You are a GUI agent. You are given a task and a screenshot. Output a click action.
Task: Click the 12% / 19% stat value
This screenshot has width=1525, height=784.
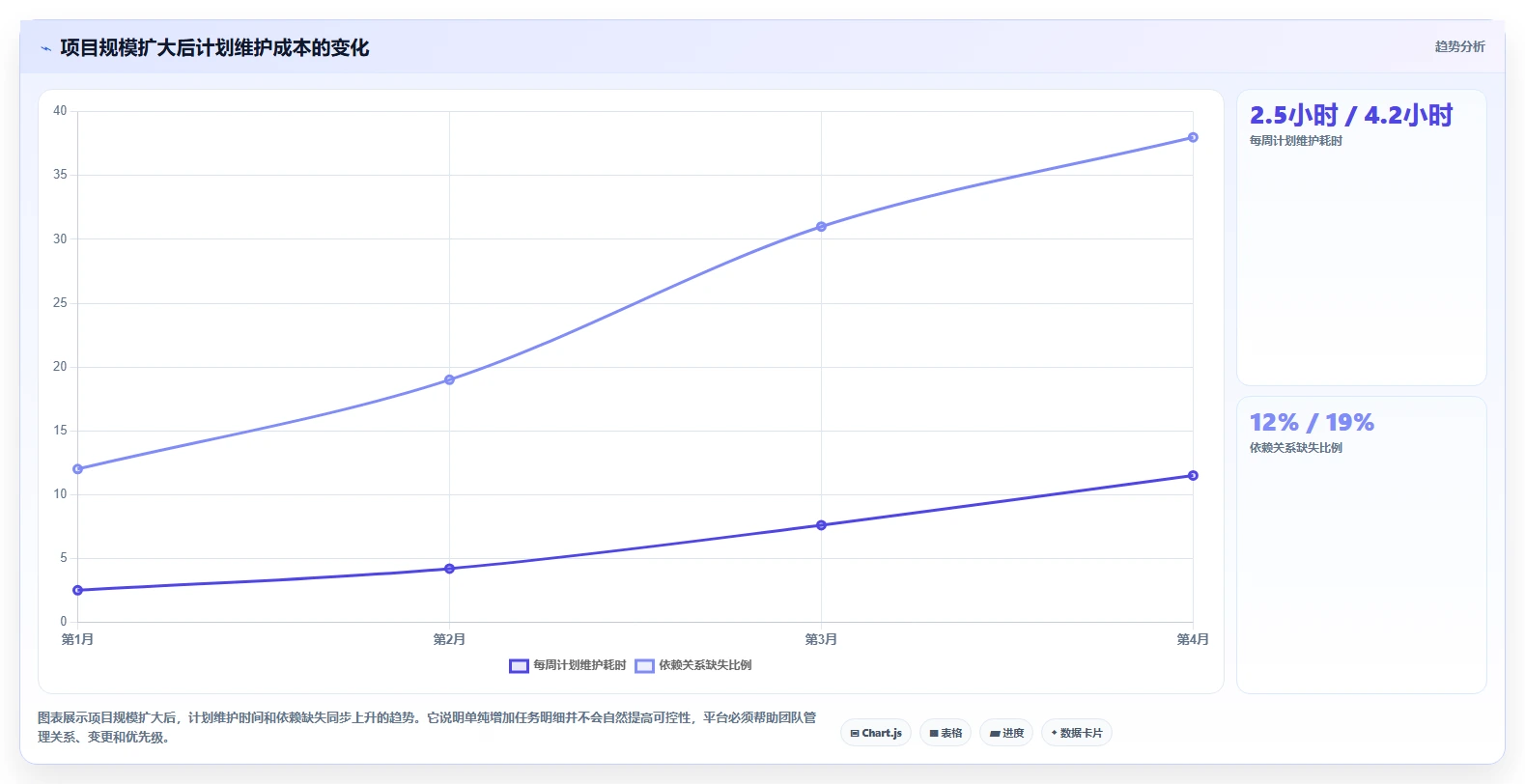[x=1312, y=423]
